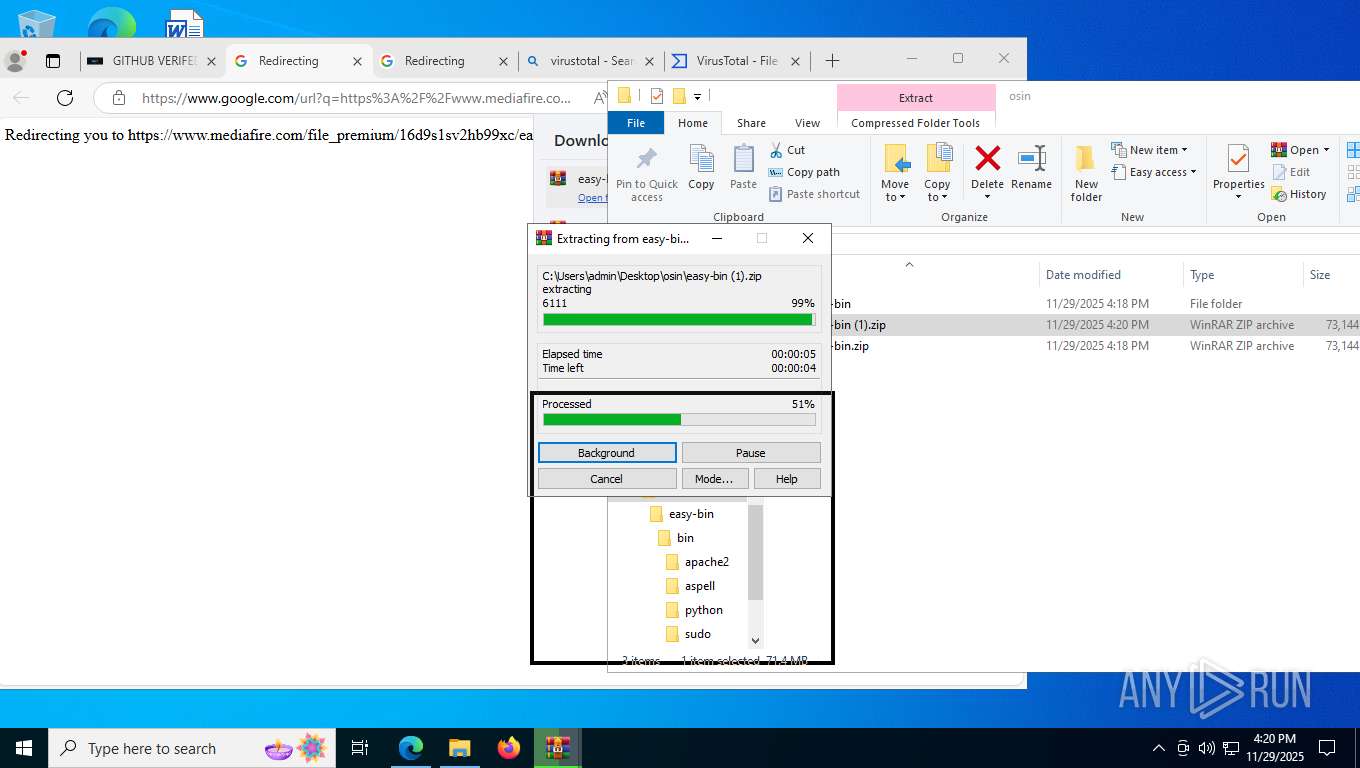Screen dimensions: 1360x768
Task: Open a new browser tab with plus icon
Action: pyautogui.click(x=832, y=61)
